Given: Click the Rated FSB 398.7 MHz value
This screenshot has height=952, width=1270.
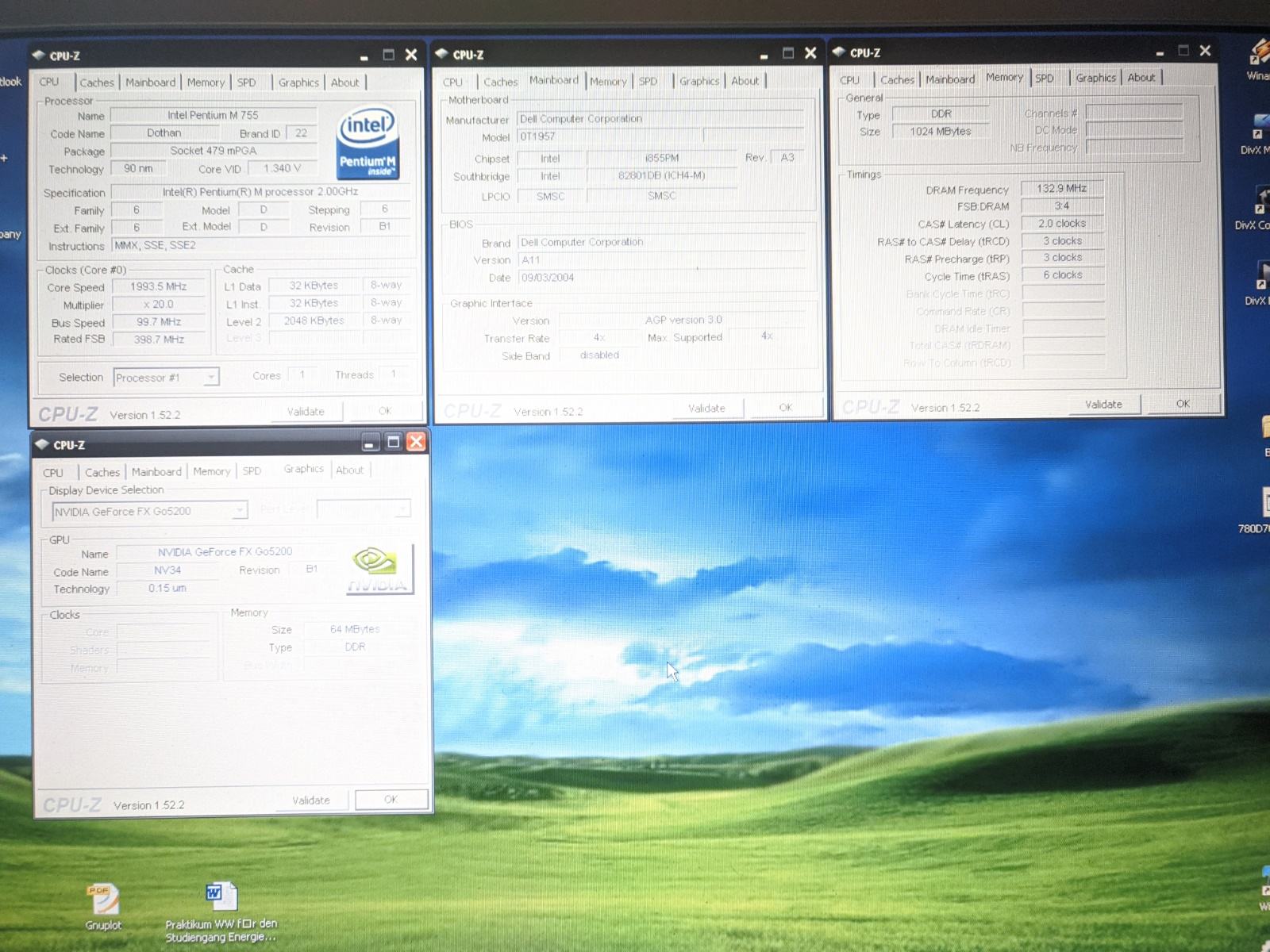Looking at the screenshot, I should pyautogui.click(x=159, y=339).
